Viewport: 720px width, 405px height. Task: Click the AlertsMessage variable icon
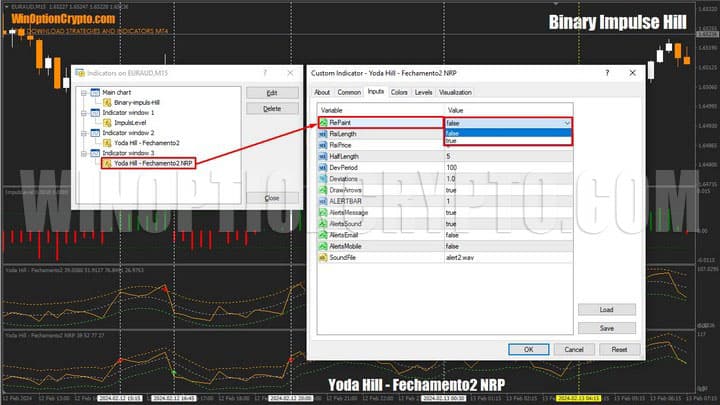pos(323,213)
